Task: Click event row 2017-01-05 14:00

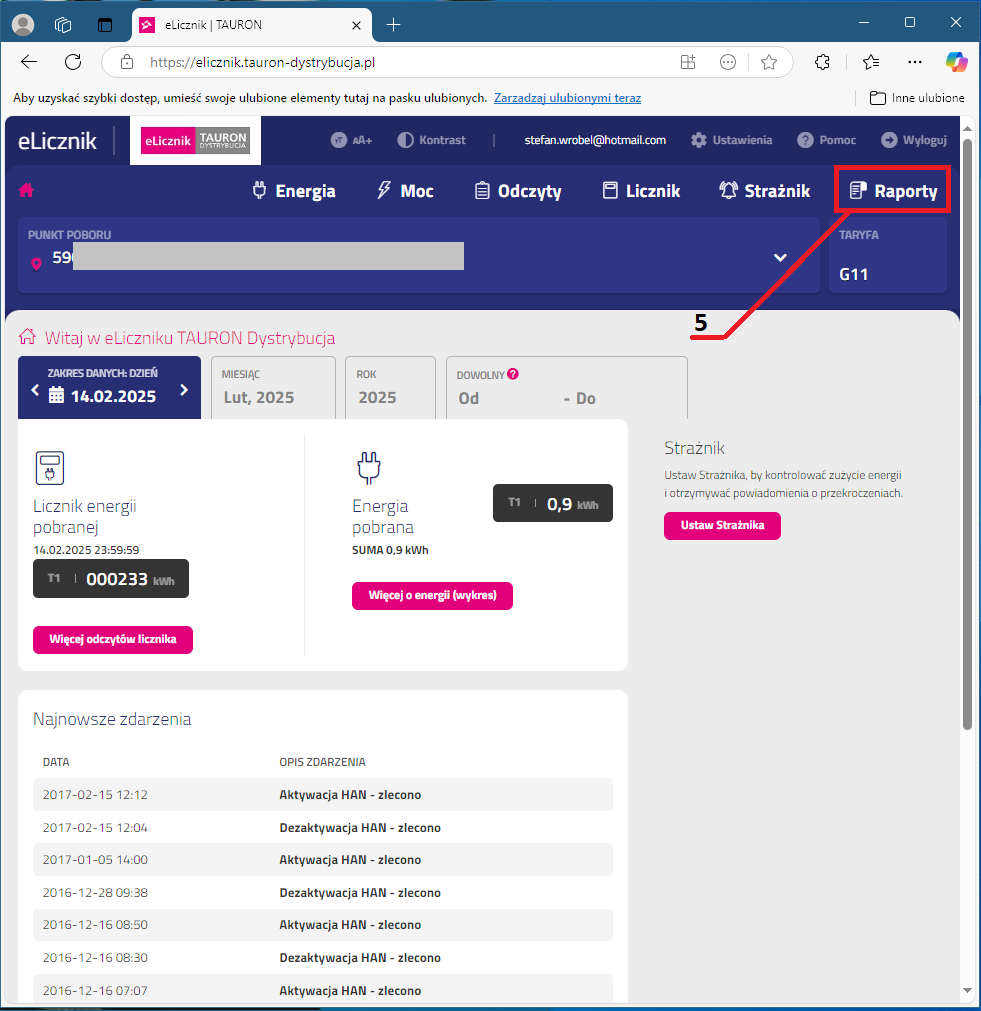Action: [x=322, y=859]
